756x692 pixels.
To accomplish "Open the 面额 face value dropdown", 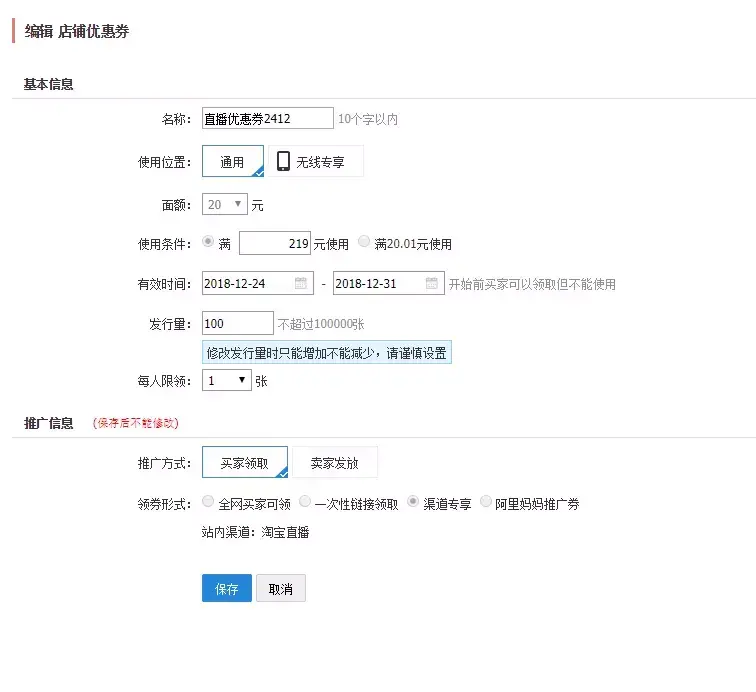I will click(225, 204).
